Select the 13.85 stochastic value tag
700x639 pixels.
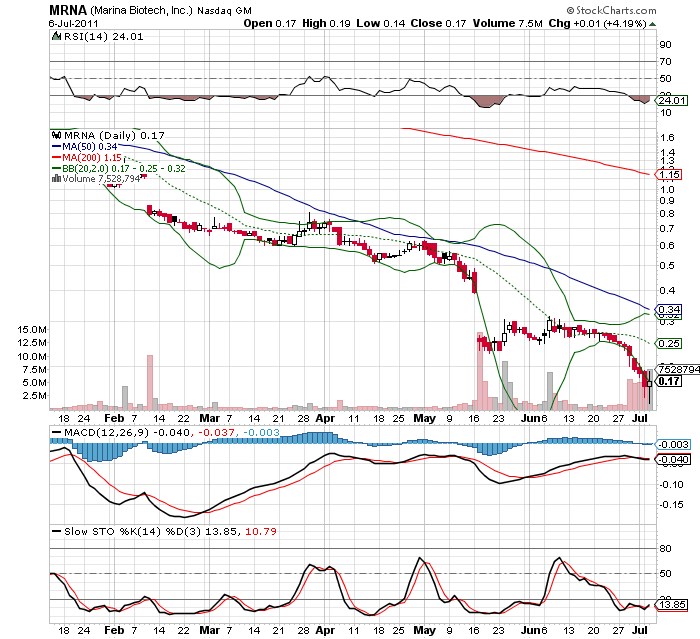click(x=671, y=605)
